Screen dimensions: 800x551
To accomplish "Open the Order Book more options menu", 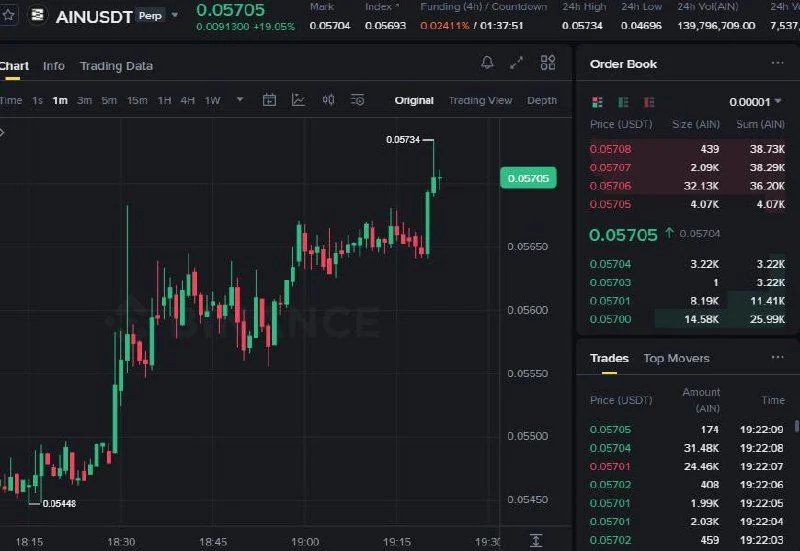I will tap(778, 63).
